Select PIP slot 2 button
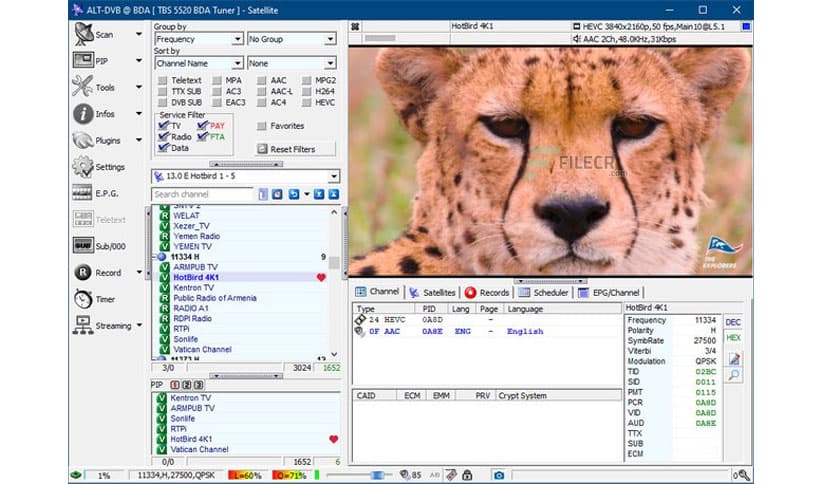Image resolution: width=836 pixels, height=484 pixels. 187,384
